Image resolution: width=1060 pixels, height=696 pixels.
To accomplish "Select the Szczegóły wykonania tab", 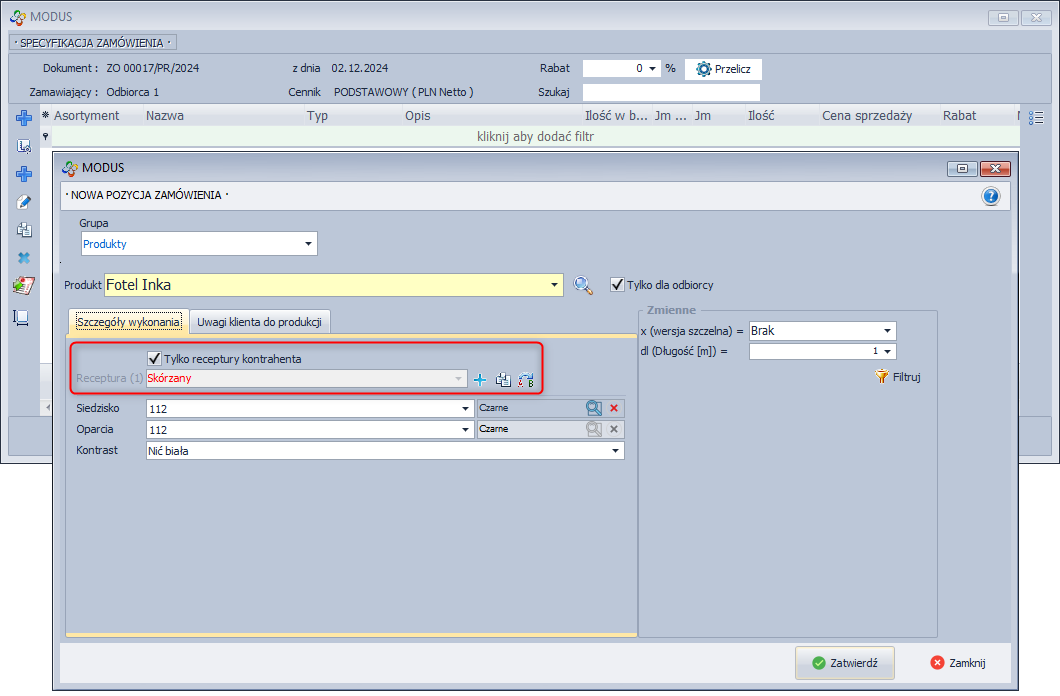I will (128, 322).
